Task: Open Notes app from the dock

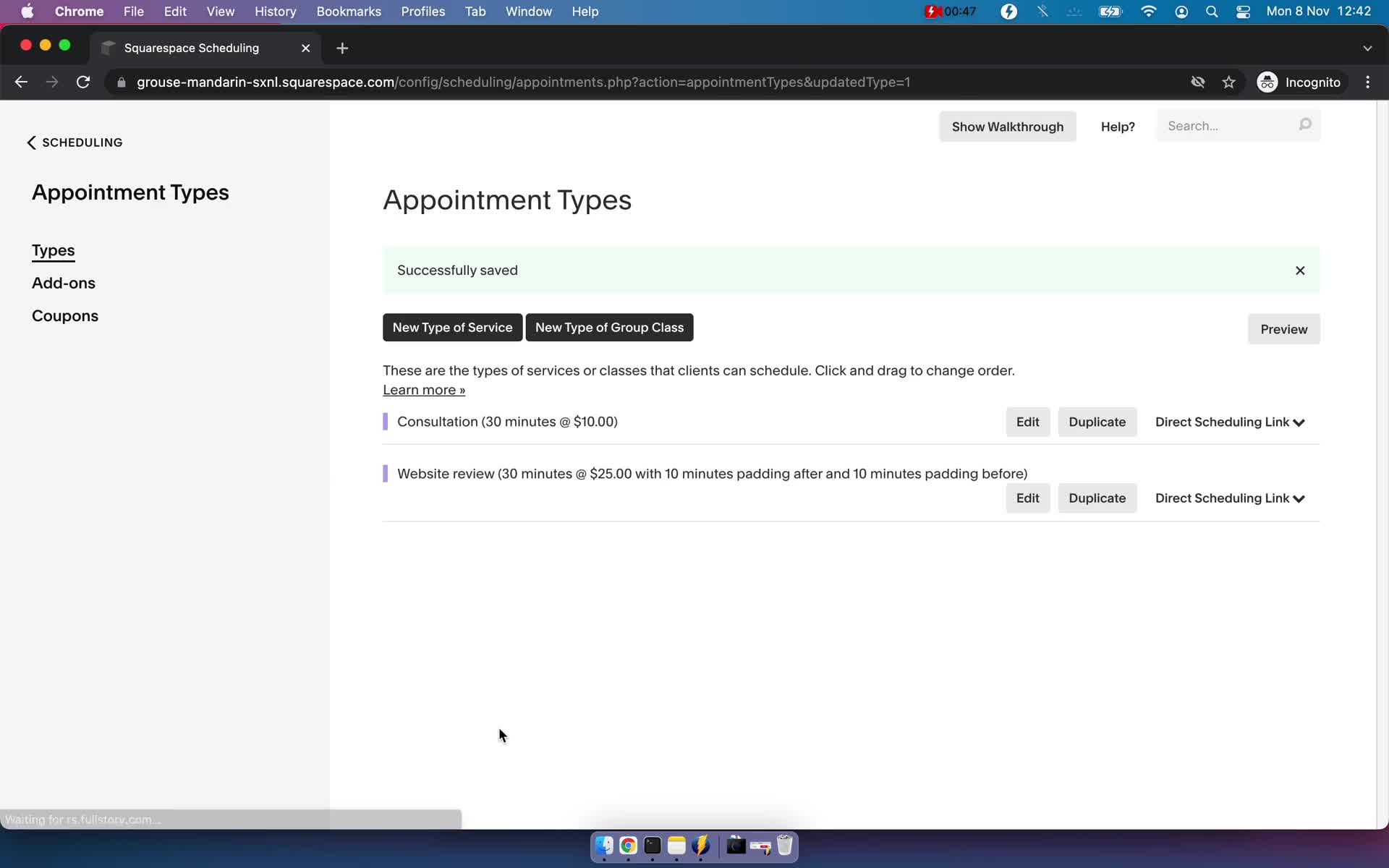Action: point(676,846)
